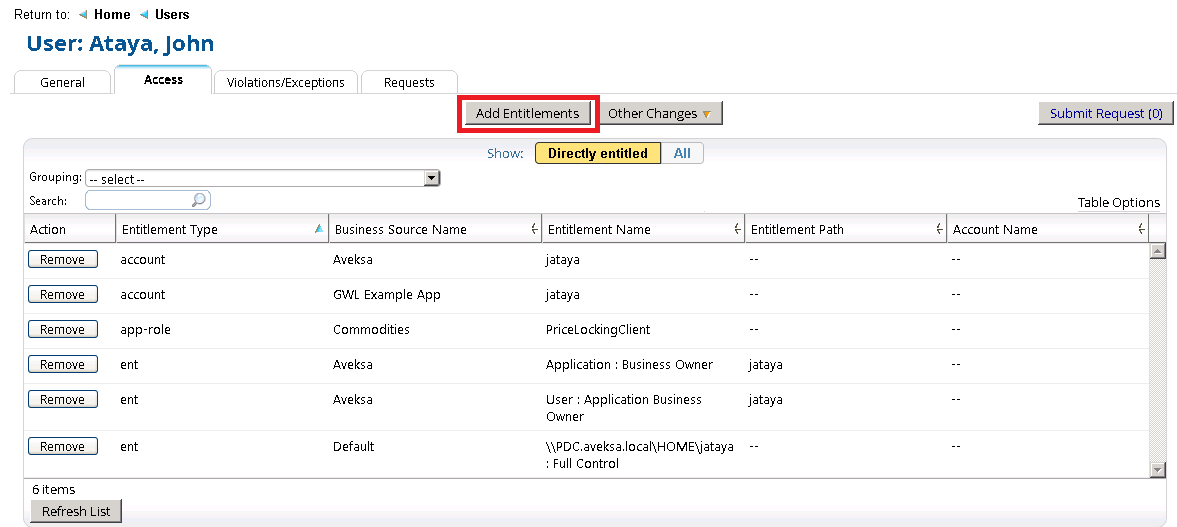Click Submit Request (0) button
The width and height of the screenshot is (1177, 527).
[x=1104, y=113]
